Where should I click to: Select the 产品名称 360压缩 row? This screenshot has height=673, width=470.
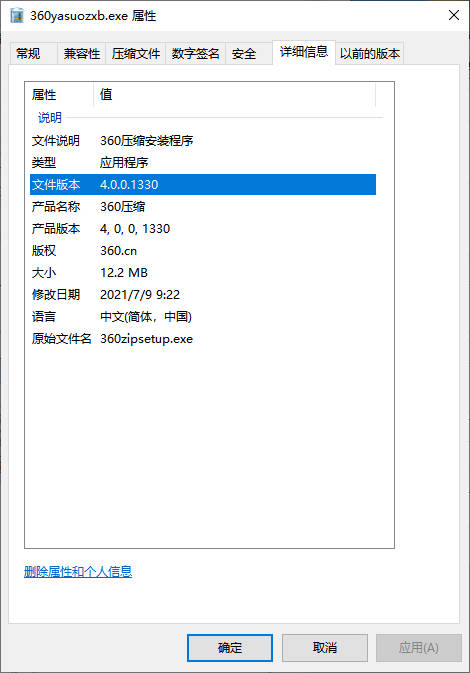click(203, 206)
